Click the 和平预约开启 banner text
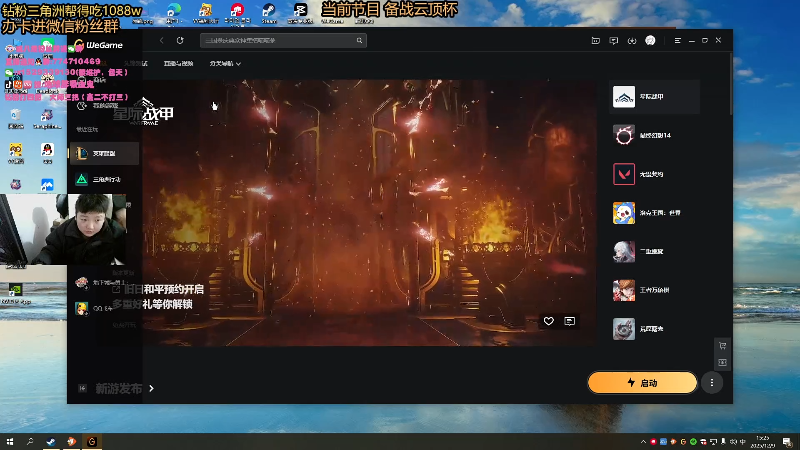 pos(173,289)
